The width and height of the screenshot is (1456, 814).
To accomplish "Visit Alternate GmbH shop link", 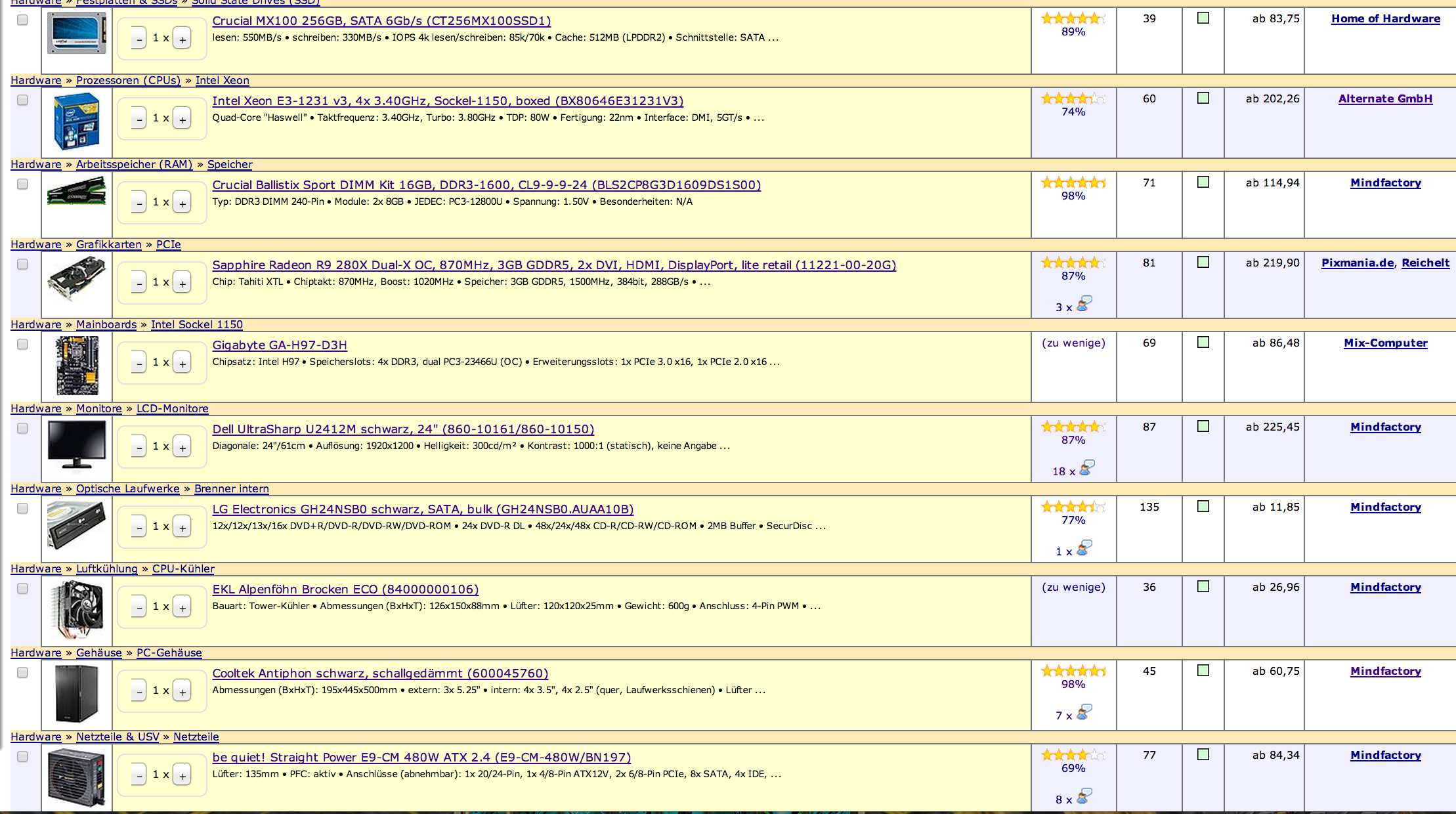I will pos(1385,98).
